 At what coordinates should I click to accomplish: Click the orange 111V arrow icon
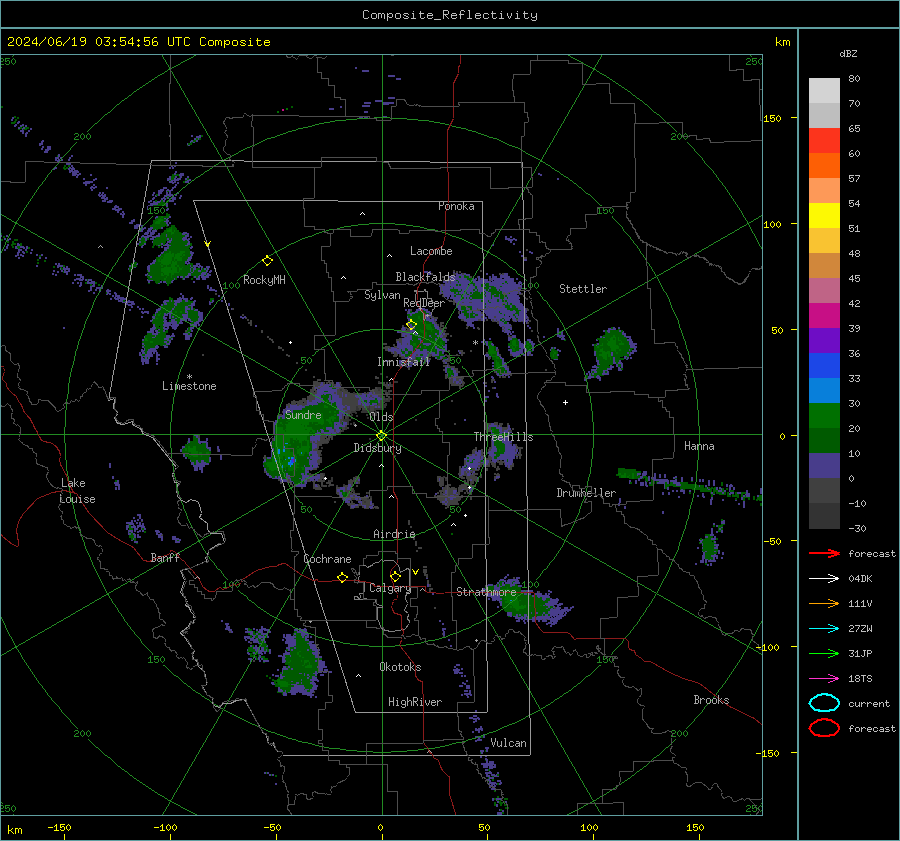click(824, 603)
